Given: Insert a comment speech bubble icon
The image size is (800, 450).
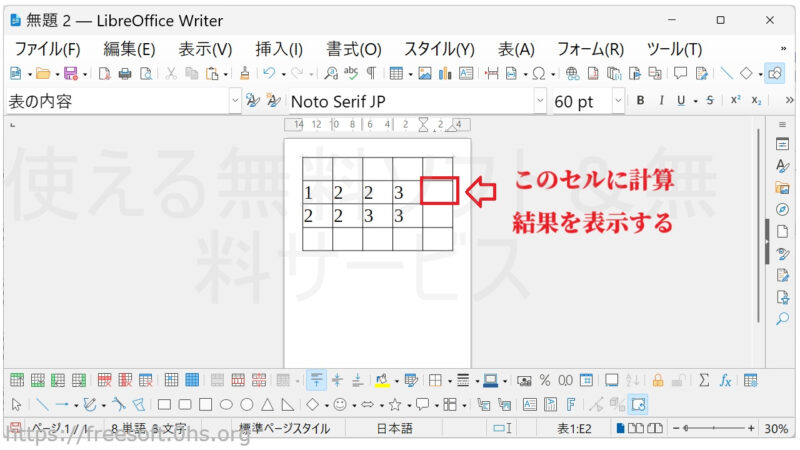Looking at the screenshot, I should pyautogui.click(x=680, y=73).
